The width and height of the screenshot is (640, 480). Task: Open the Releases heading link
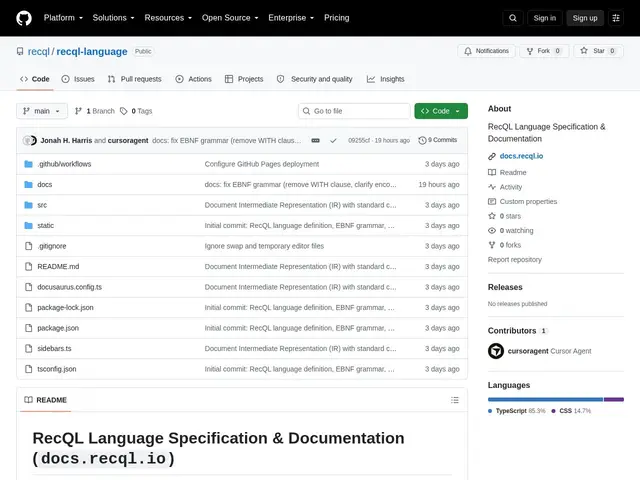pos(505,287)
